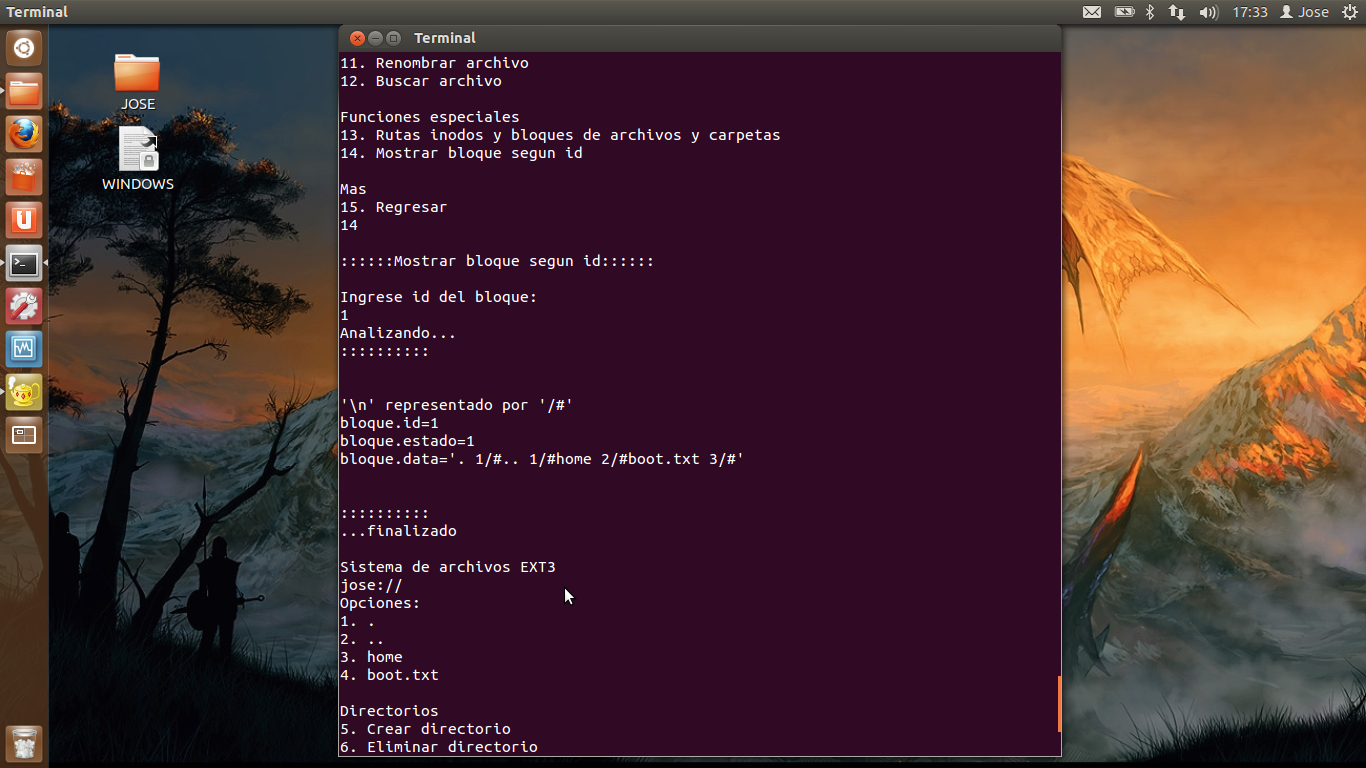Click '14. Mostrar bloque segun id' line
Viewport: 1366px width, 768px height.
[x=461, y=153]
